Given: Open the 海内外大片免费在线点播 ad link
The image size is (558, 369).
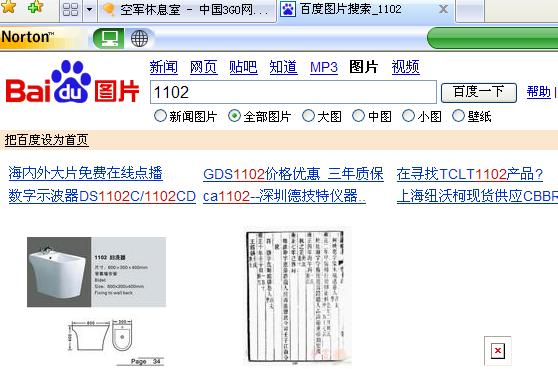Looking at the screenshot, I should tap(85, 173).
